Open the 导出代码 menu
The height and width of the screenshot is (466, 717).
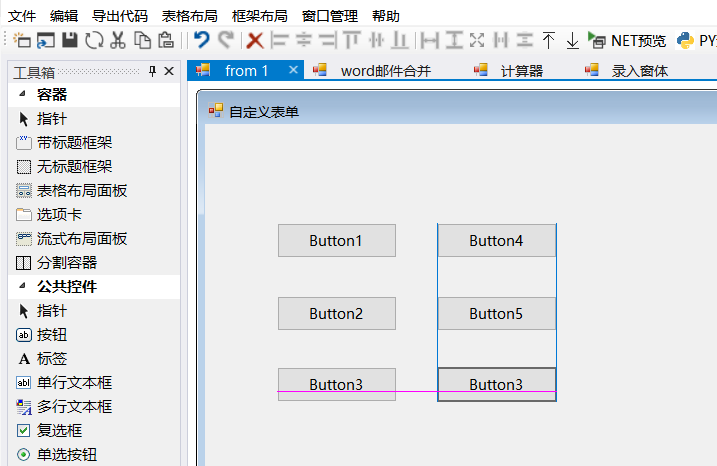(120, 16)
